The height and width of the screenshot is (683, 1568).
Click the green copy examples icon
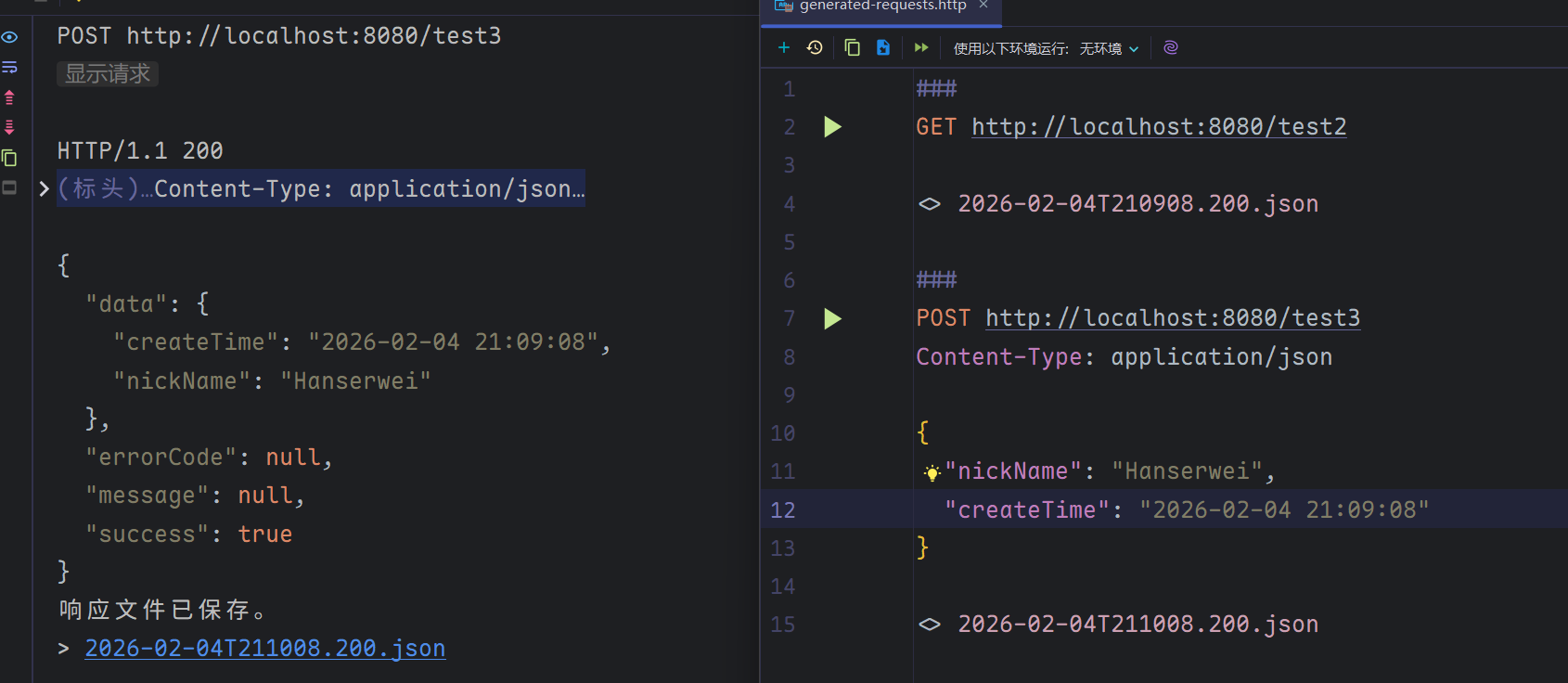click(852, 47)
